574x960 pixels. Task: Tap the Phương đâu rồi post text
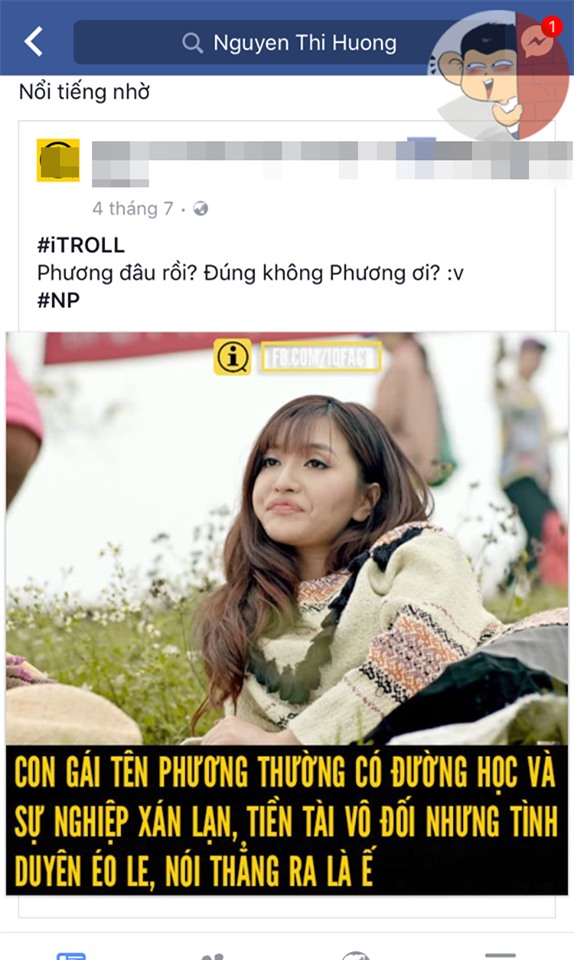pyautogui.click(x=250, y=273)
